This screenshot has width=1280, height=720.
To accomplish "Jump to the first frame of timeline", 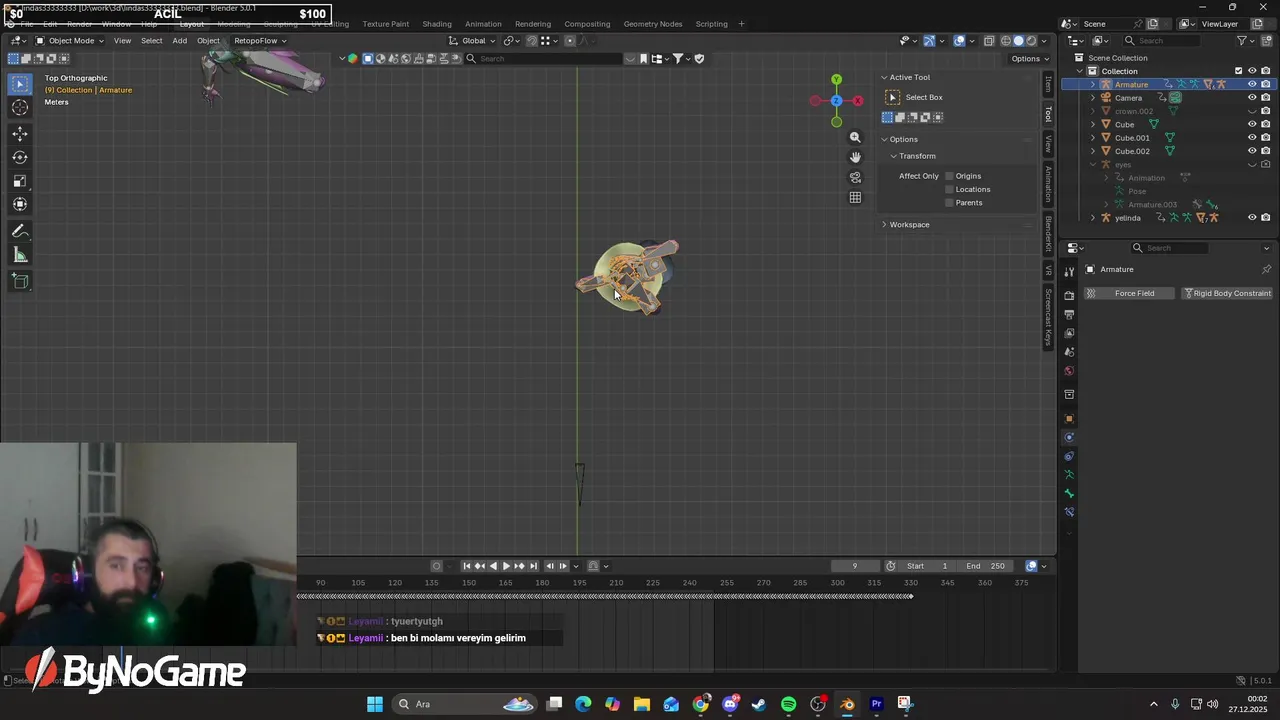I will pyautogui.click(x=466, y=566).
